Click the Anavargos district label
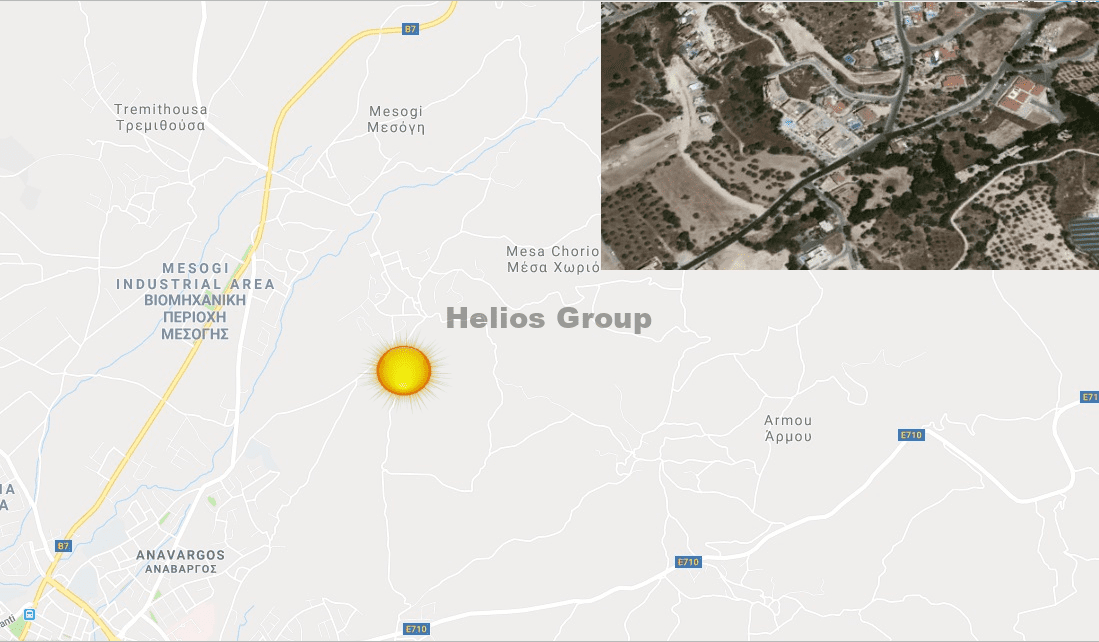 pos(180,561)
